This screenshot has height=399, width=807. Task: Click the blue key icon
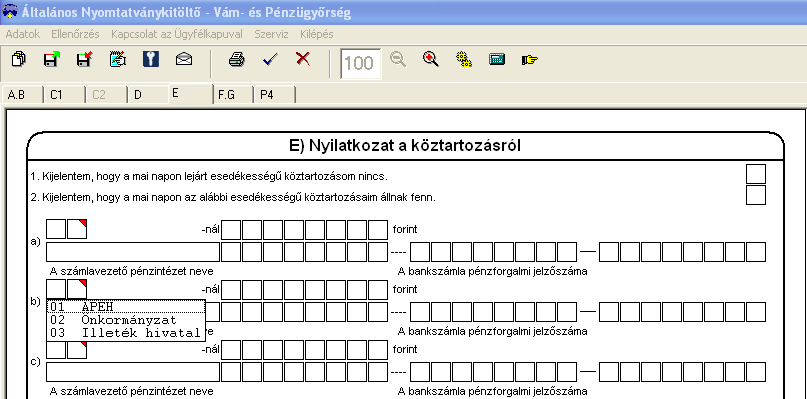(x=151, y=59)
